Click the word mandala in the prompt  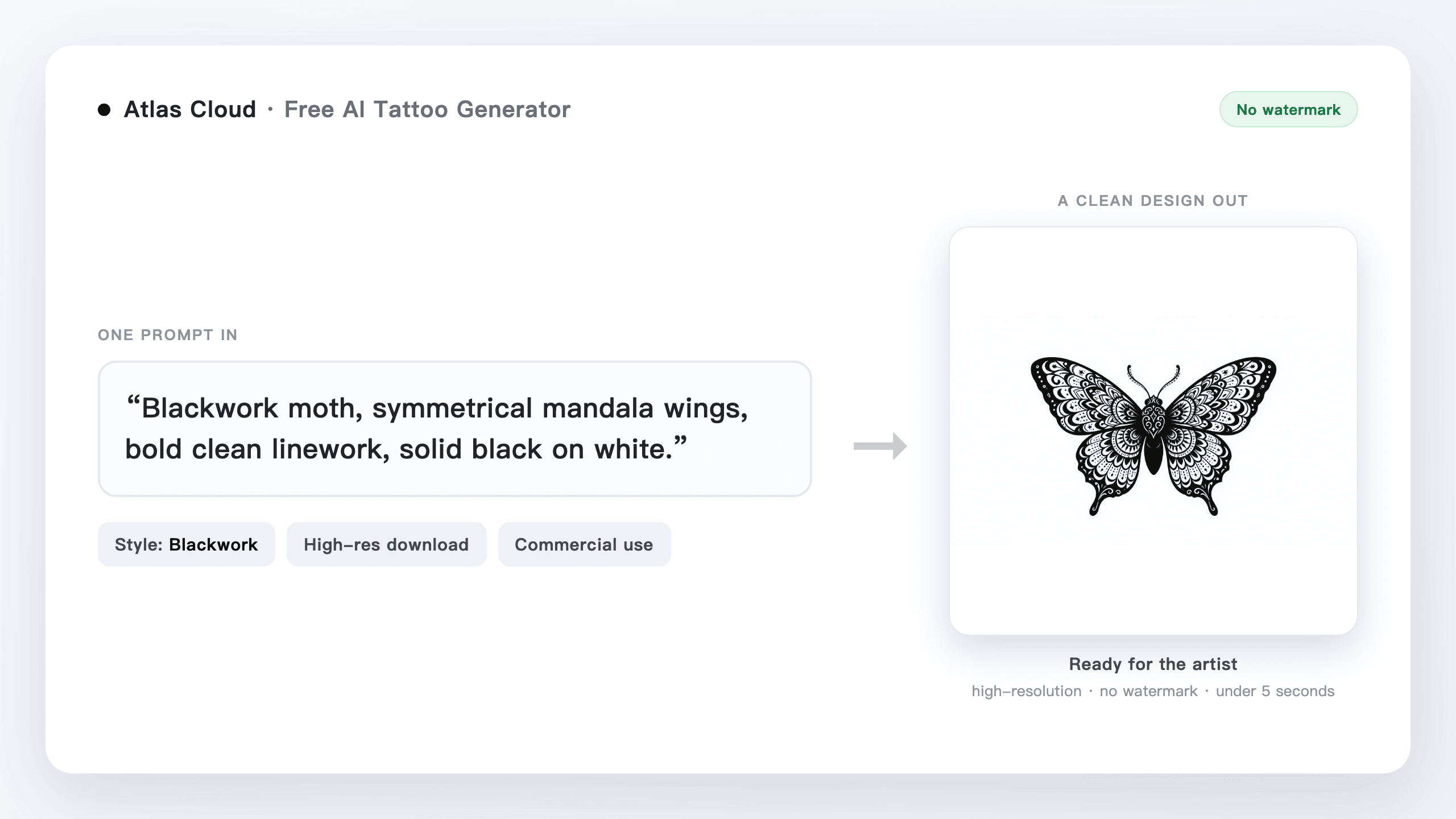click(x=598, y=408)
